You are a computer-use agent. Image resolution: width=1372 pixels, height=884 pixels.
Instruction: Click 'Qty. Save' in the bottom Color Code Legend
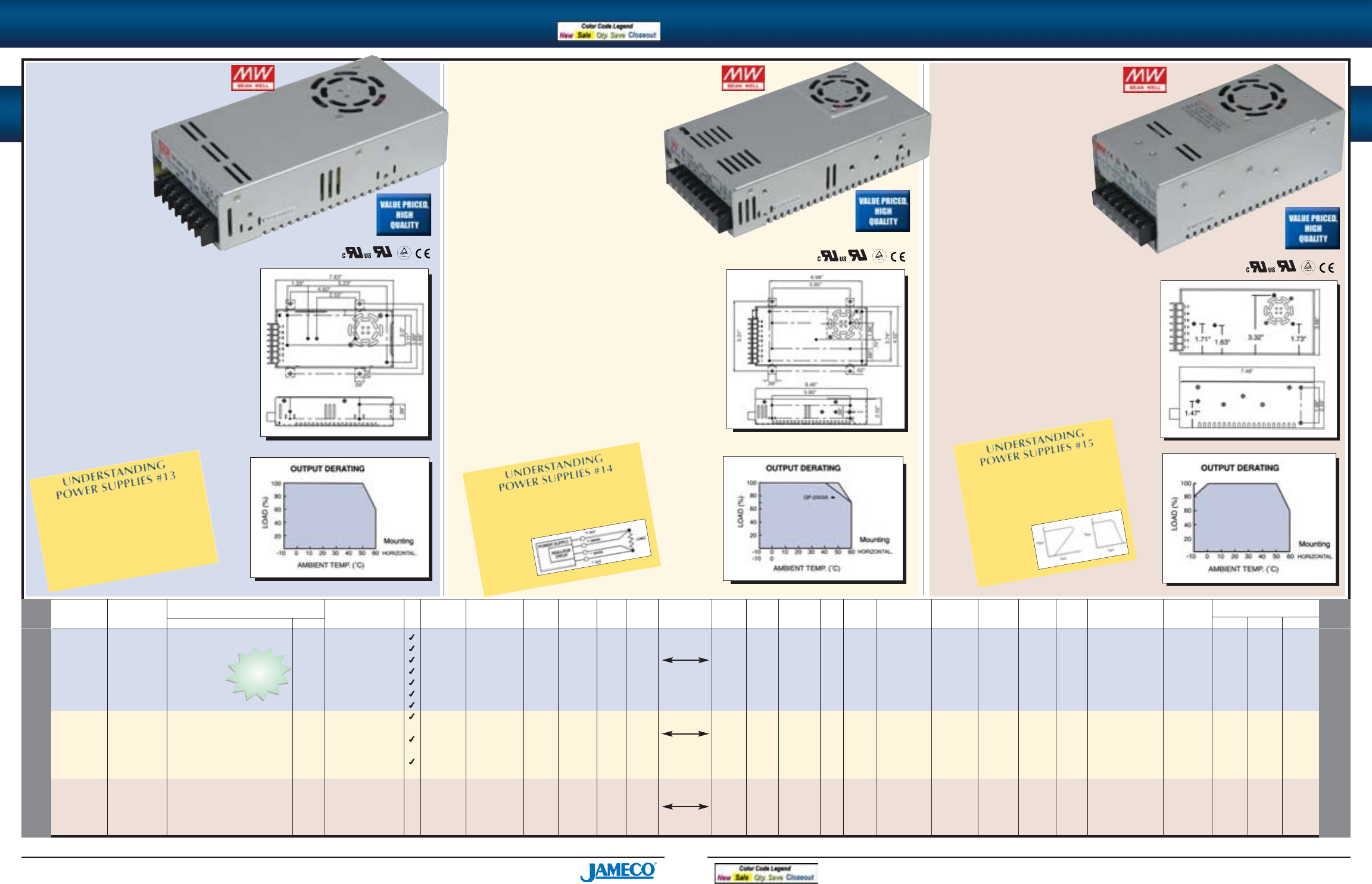pyautogui.click(x=768, y=878)
